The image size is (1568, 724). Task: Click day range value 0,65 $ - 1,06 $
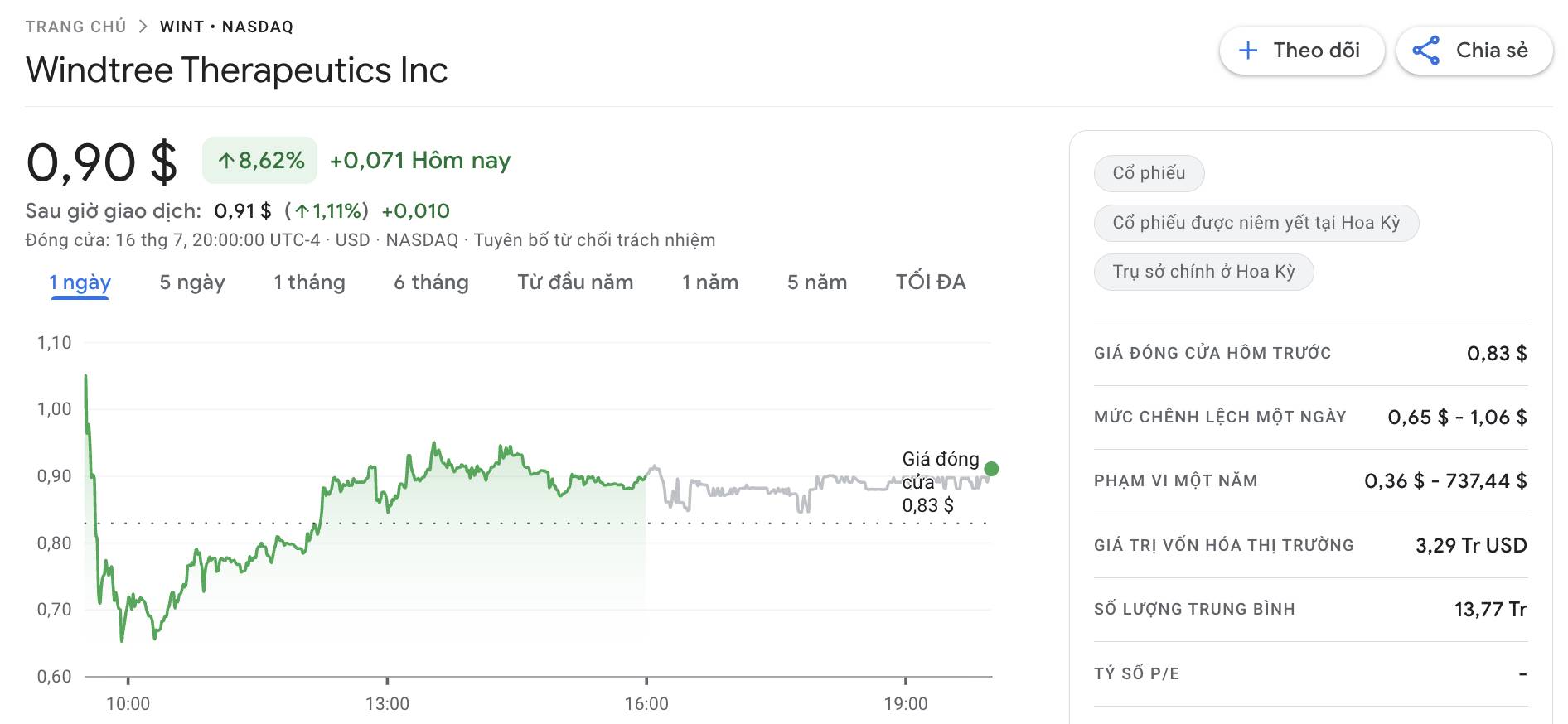click(1457, 418)
